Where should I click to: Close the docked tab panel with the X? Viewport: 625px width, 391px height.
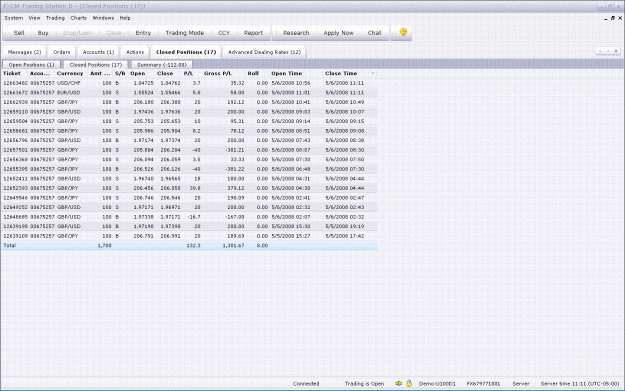pyautogui.click(x=616, y=51)
